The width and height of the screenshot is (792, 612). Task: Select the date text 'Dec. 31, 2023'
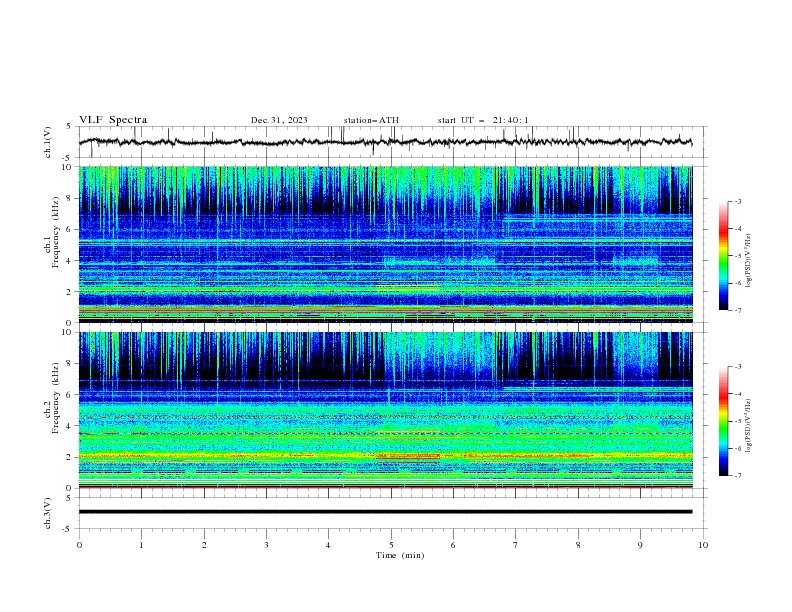click(x=279, y=120)
